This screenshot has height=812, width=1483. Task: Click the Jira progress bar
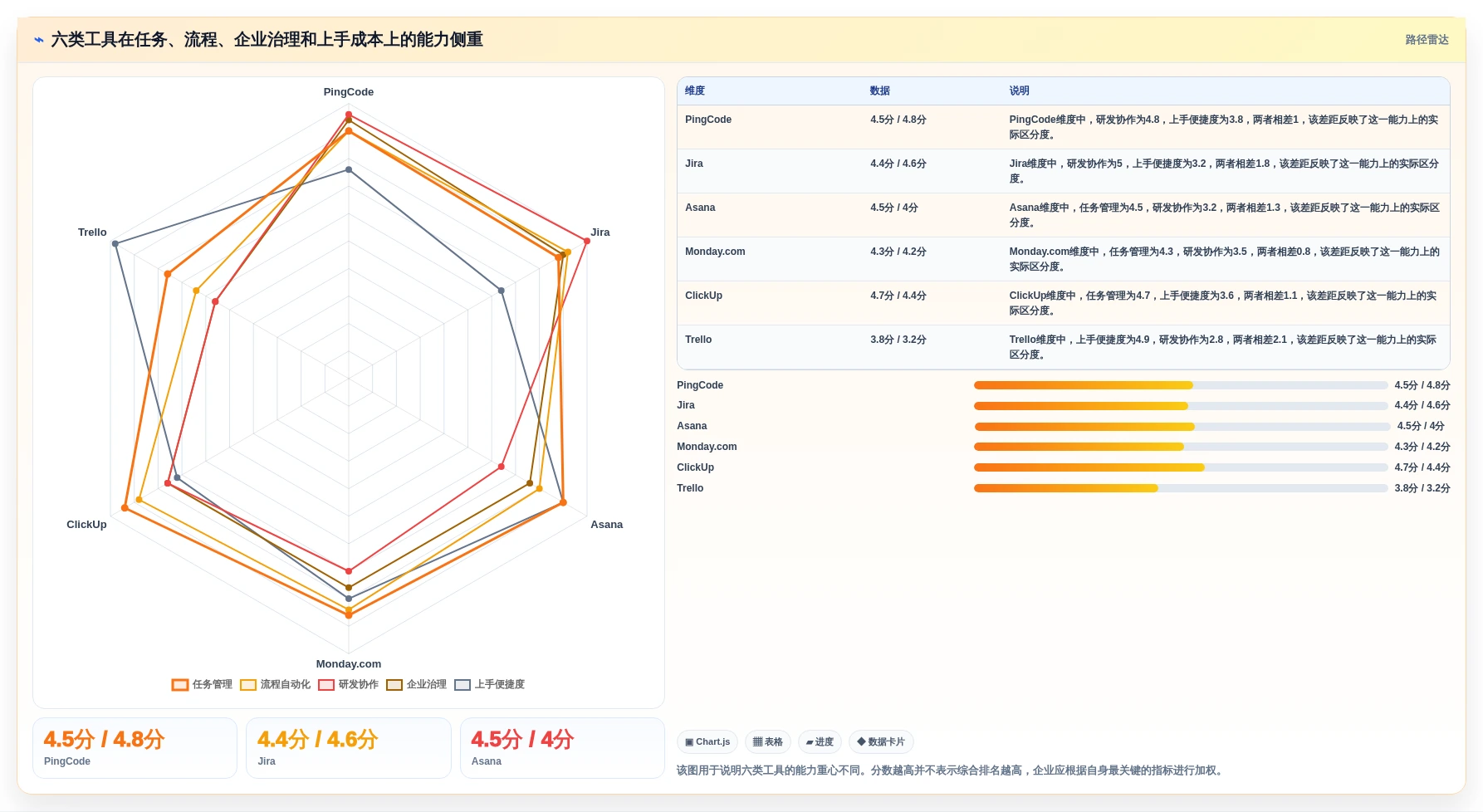click(1181, 406)
